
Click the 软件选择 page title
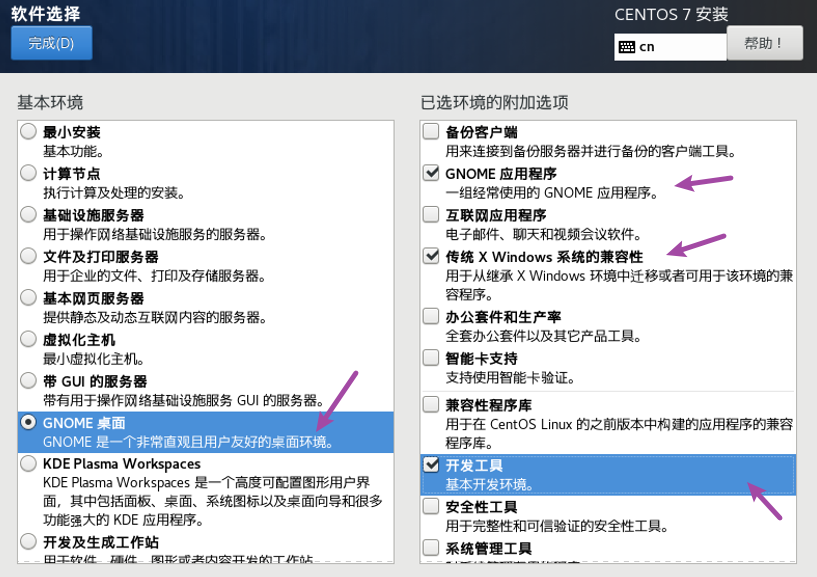[x=46, y=14]
